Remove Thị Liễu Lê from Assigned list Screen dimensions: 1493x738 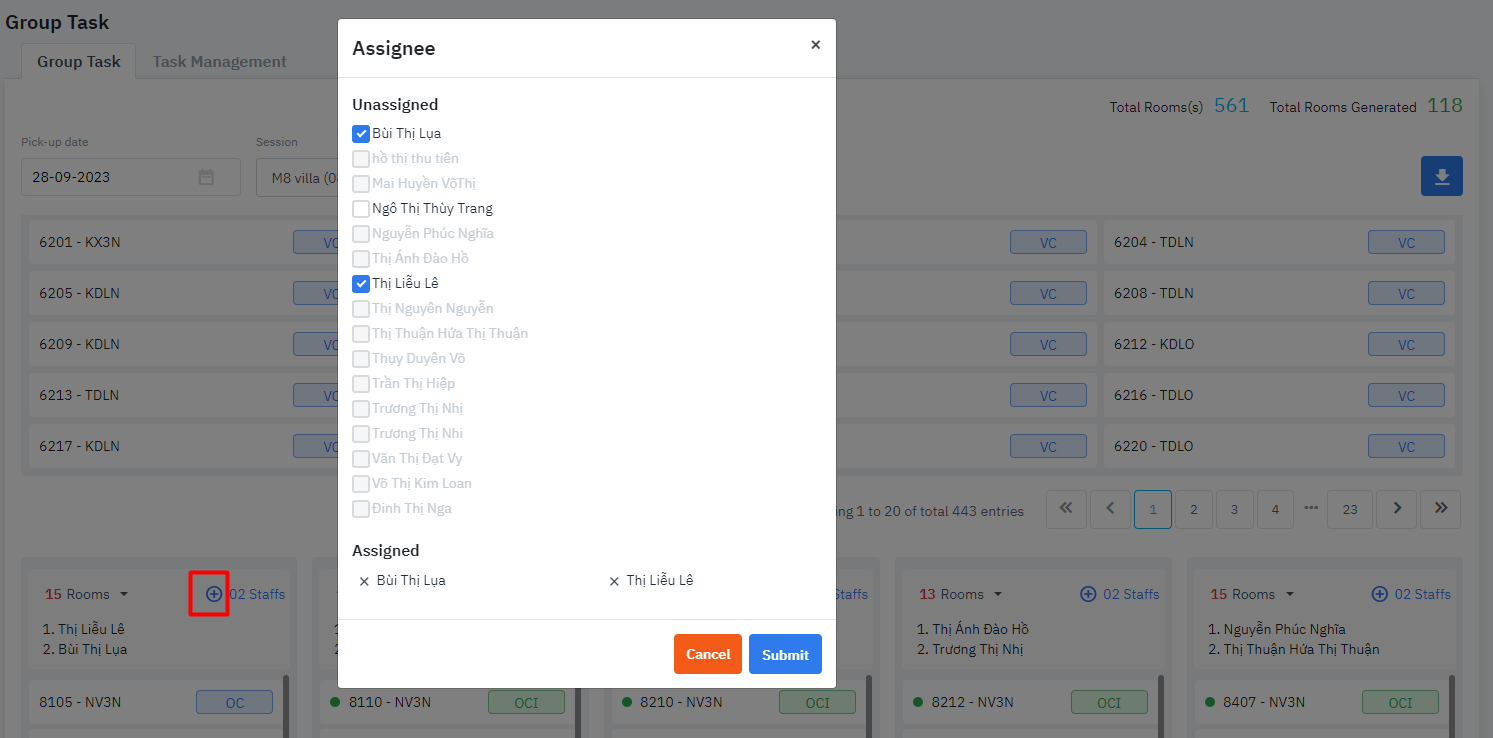(613, 580)
